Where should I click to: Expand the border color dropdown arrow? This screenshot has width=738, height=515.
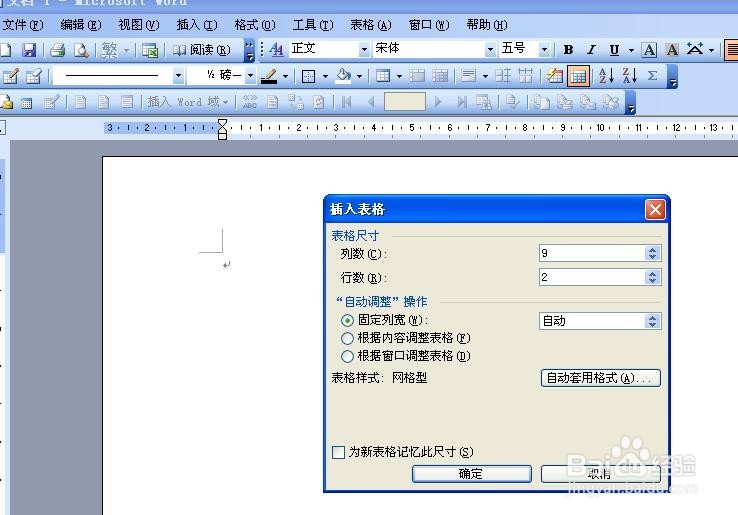click(x=285, y=76)
